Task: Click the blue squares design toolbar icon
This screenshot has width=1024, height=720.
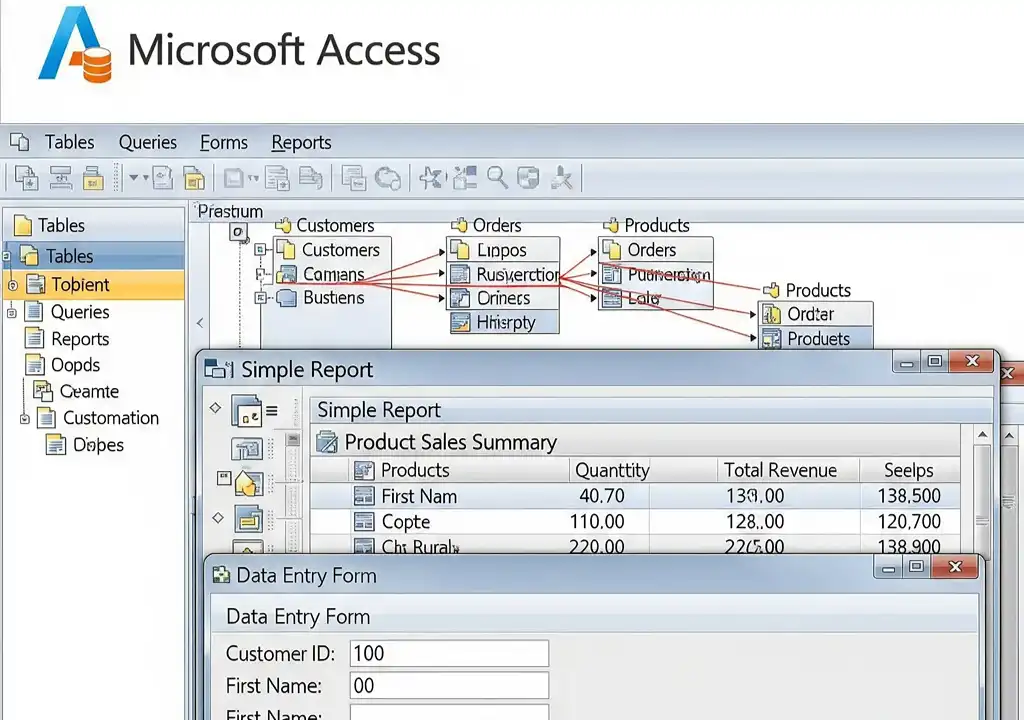Action: click(464, 178)
